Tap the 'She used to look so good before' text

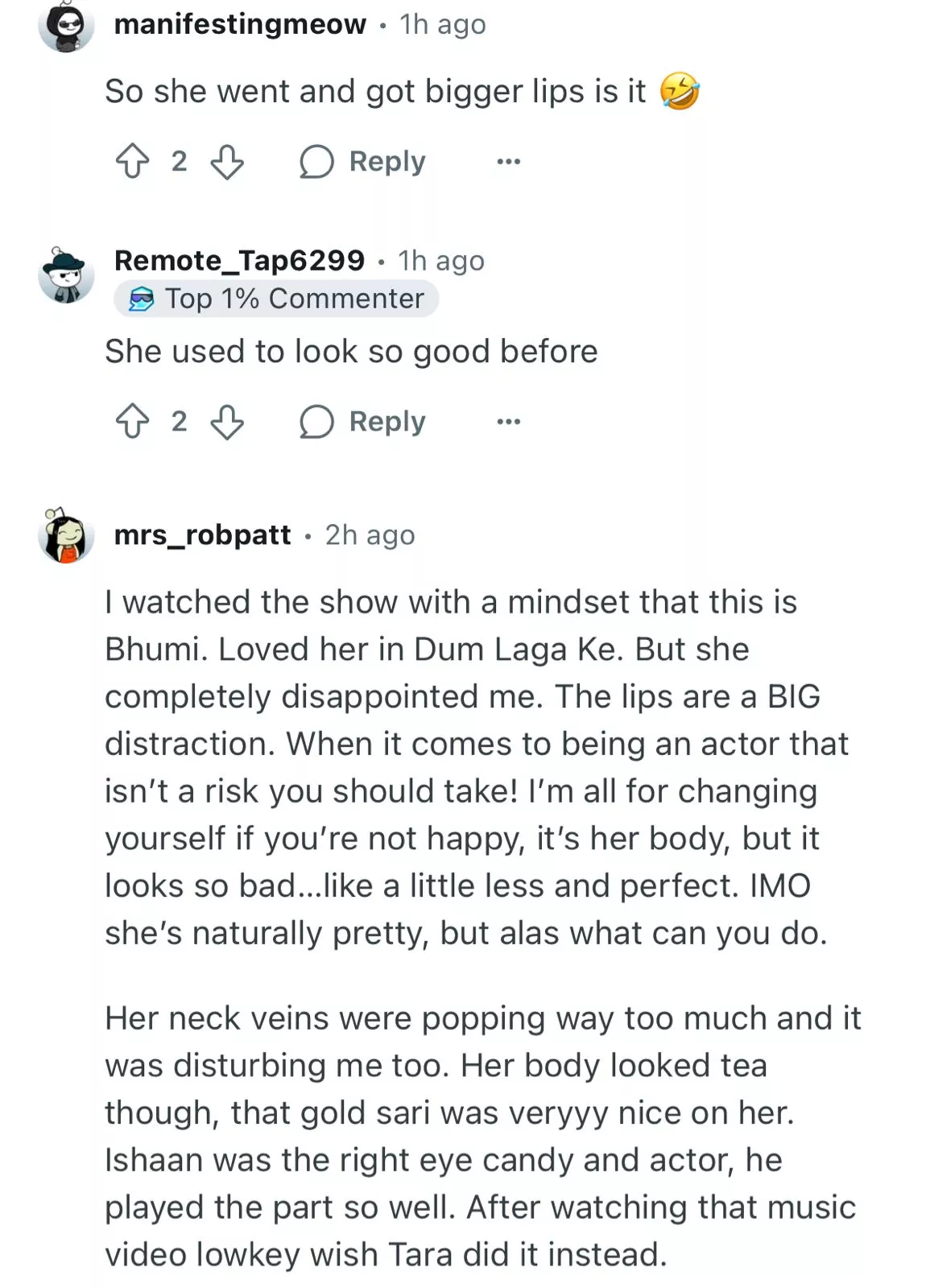click(351, 351)
